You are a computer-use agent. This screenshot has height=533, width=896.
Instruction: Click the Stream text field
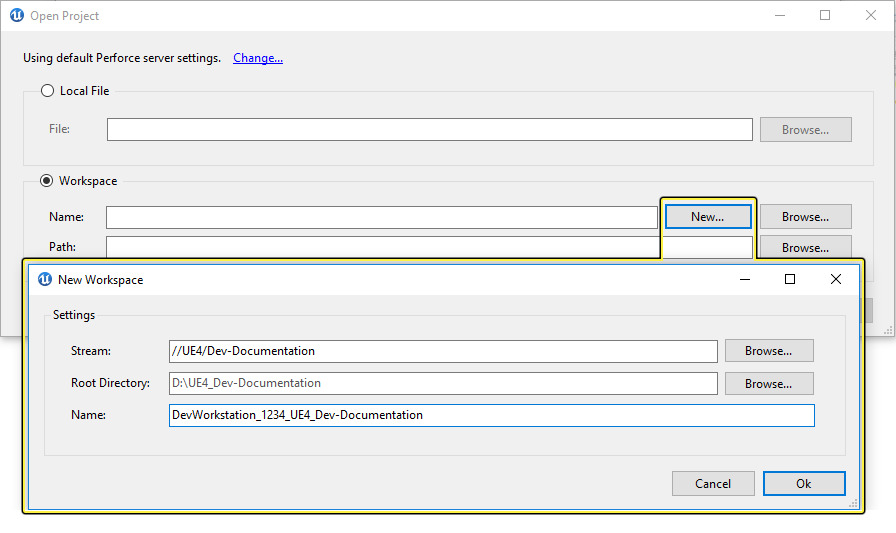[443, 351]
